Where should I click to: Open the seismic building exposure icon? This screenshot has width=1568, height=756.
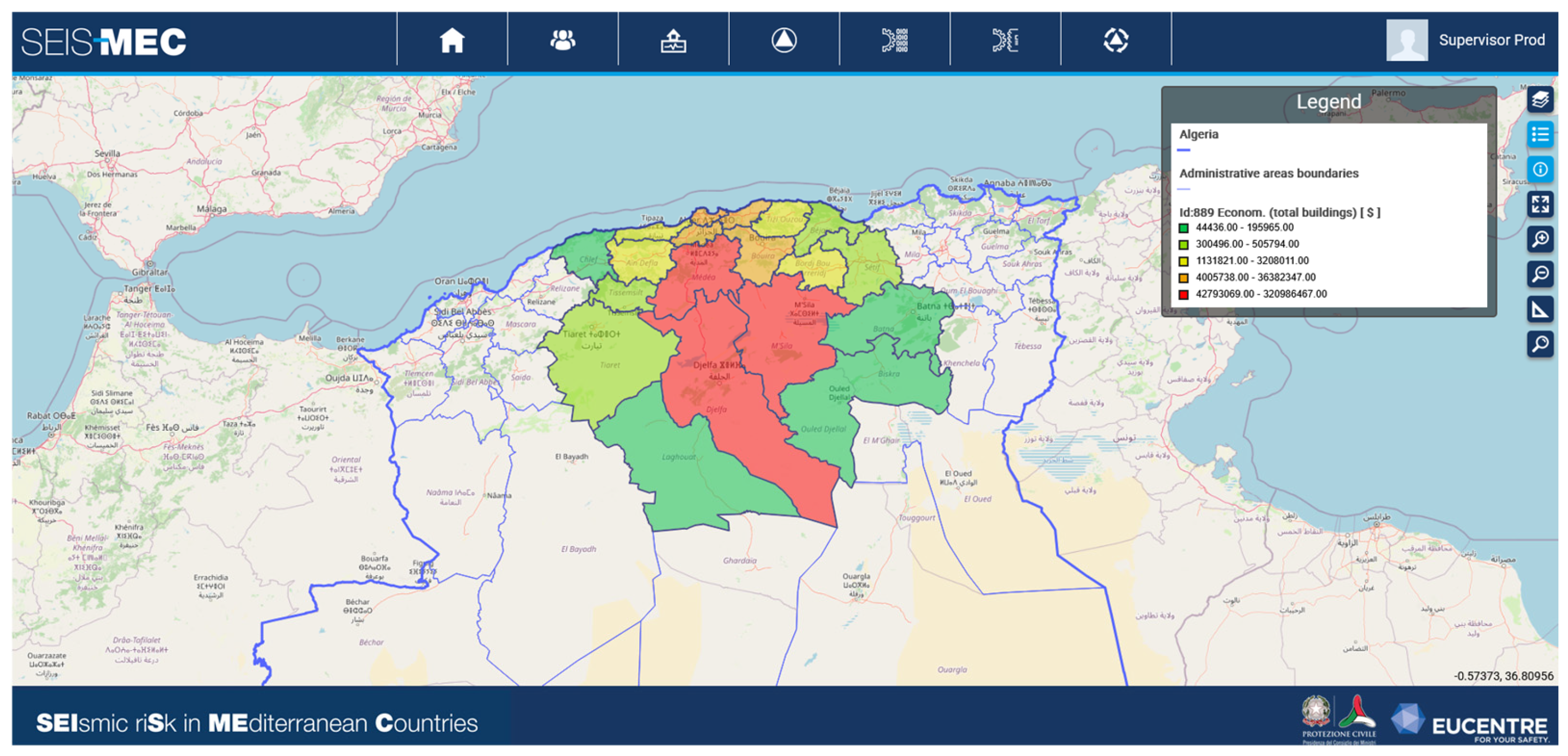[x=673, y=41]
